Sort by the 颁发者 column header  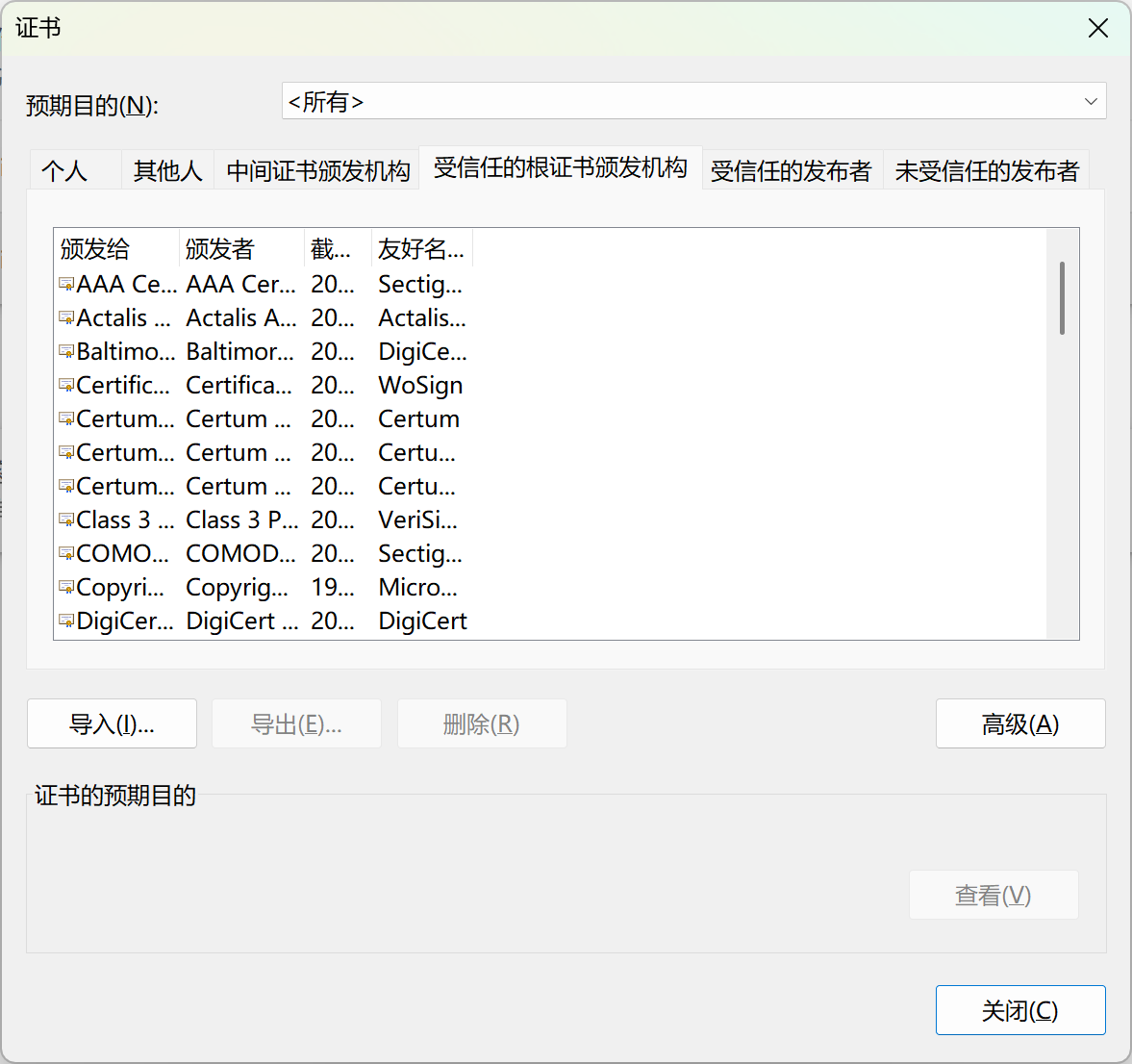coord(241,249)
